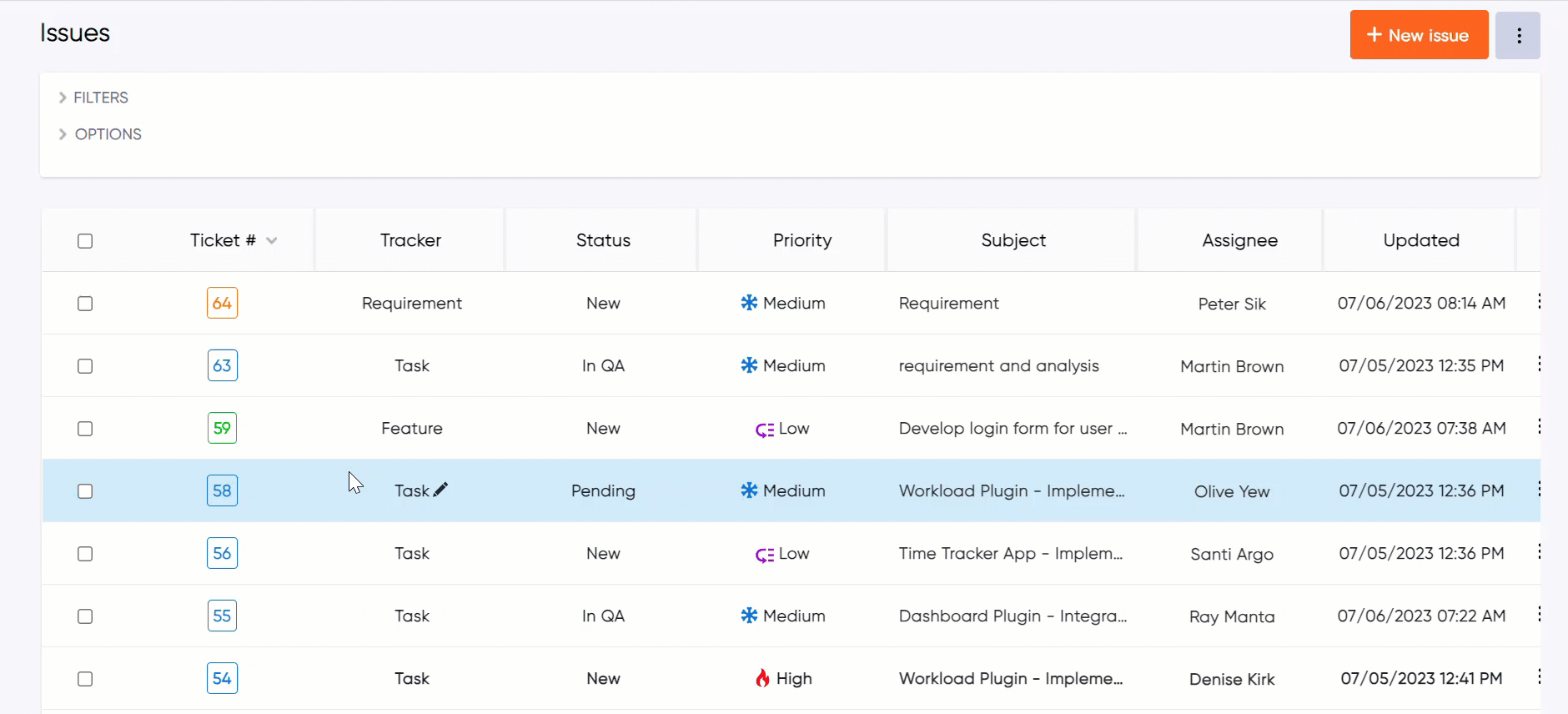Open ticket number 63 link
The height and width of the screenshot is (714, 1568).
pos(222,365)
